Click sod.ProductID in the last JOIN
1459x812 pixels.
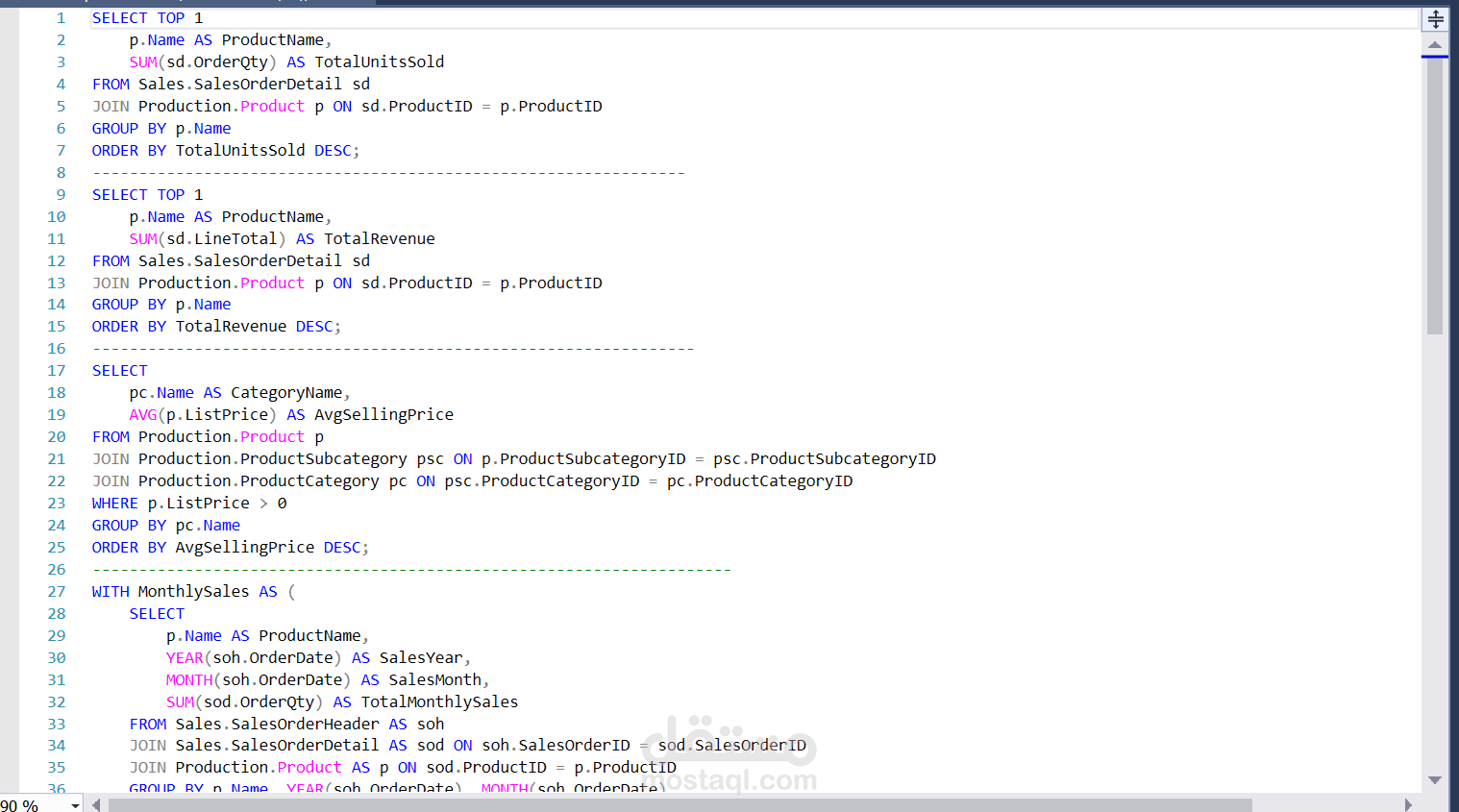coord(486,768)
